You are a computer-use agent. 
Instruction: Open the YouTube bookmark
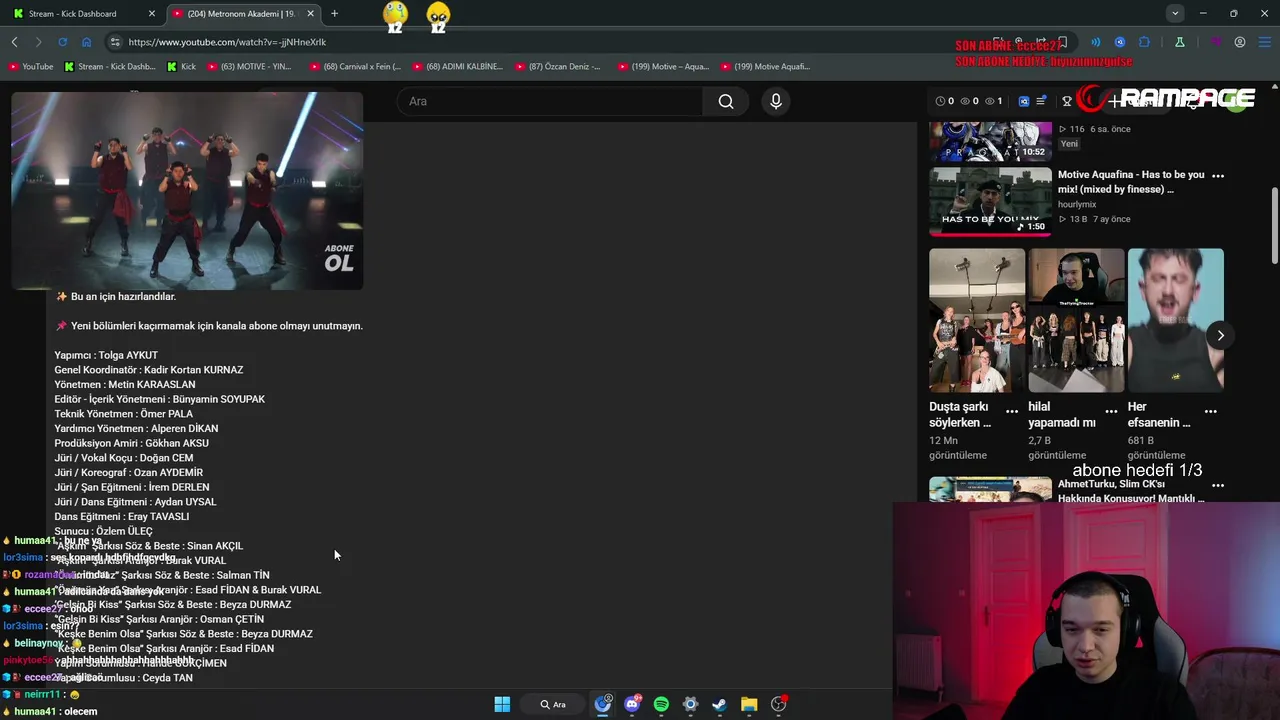[30, 66]
